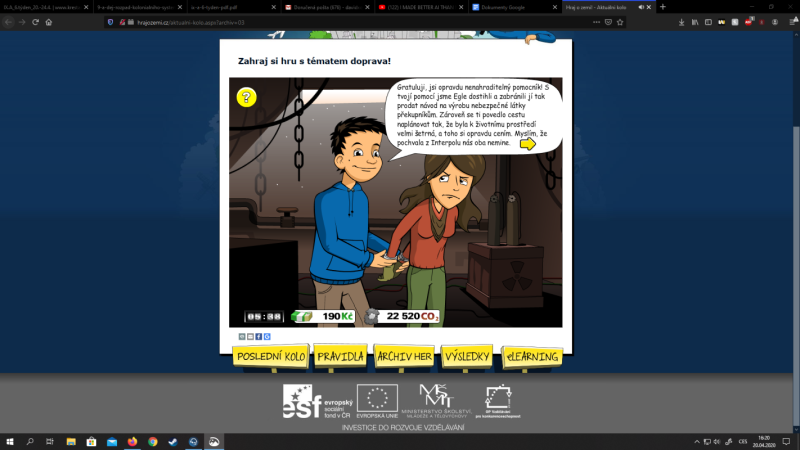Open File Explorer from taskbar
Image resolution: width=800 pixels, height=450 pixels.
[x=71, y=442]
